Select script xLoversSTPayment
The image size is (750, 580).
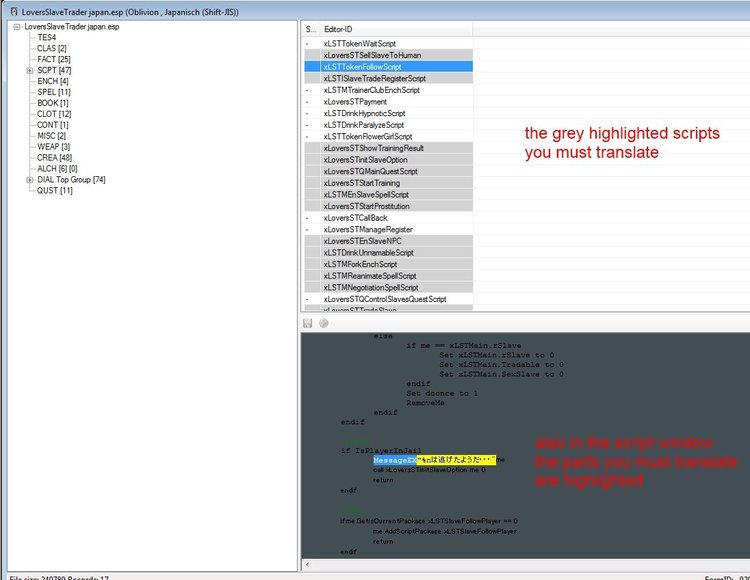(388, 102)
